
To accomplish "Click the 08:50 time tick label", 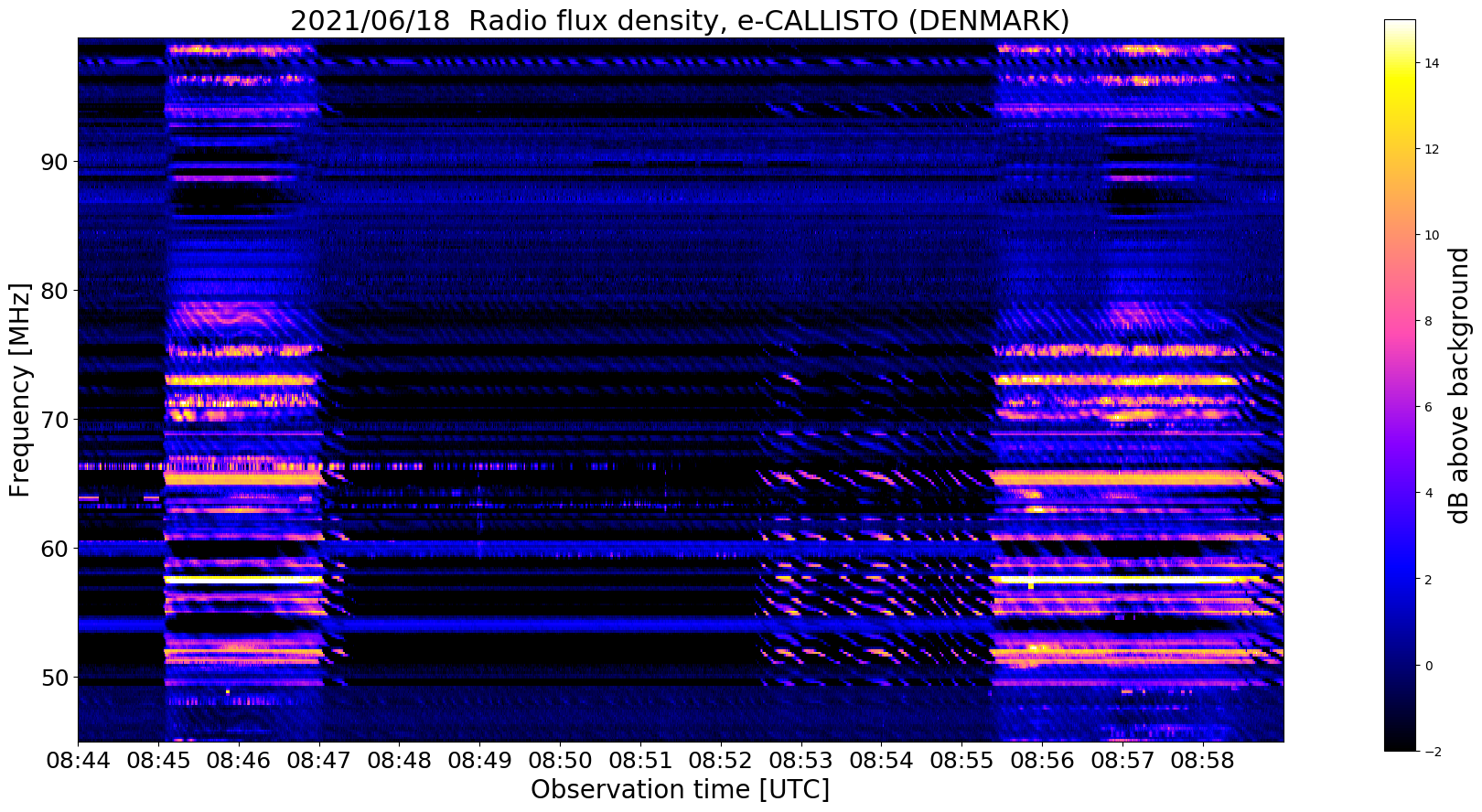I will click(560, 760).
